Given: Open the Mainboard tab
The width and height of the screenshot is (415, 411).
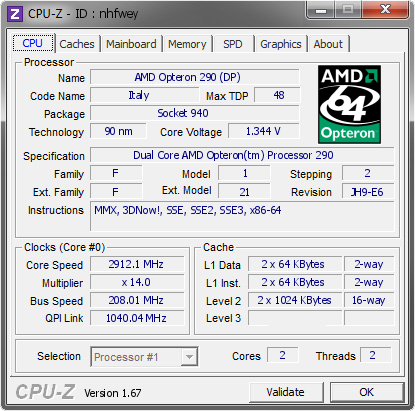Looking at the screenshot, I should click(x=131, y=44).
